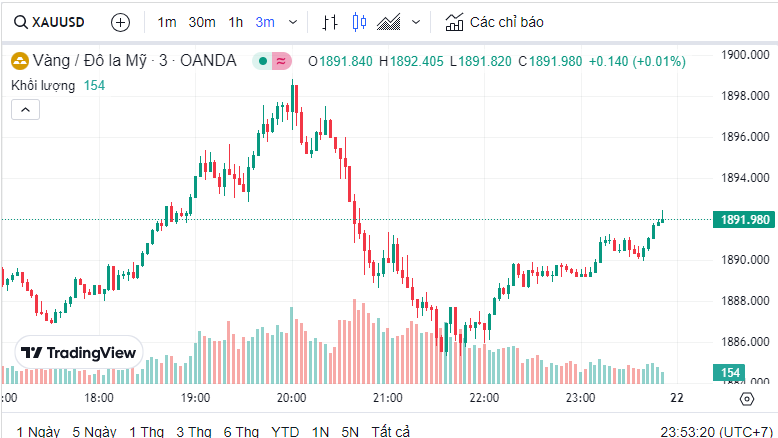
Task: Open chart settings gear on time axis
Action: tap(746, 398)
